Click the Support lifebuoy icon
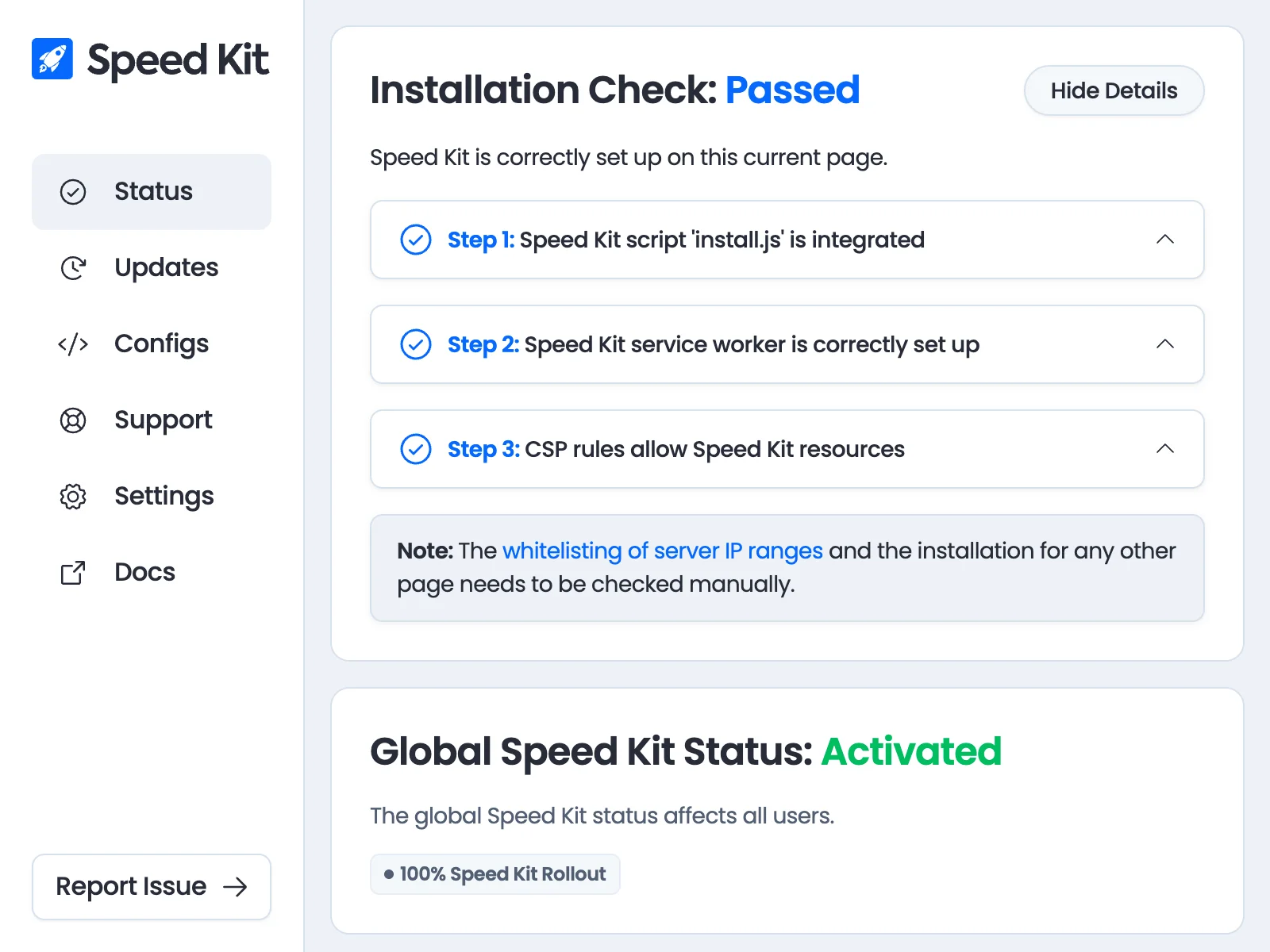Screen dimensions: 1270x952 (x=73, y=420)
